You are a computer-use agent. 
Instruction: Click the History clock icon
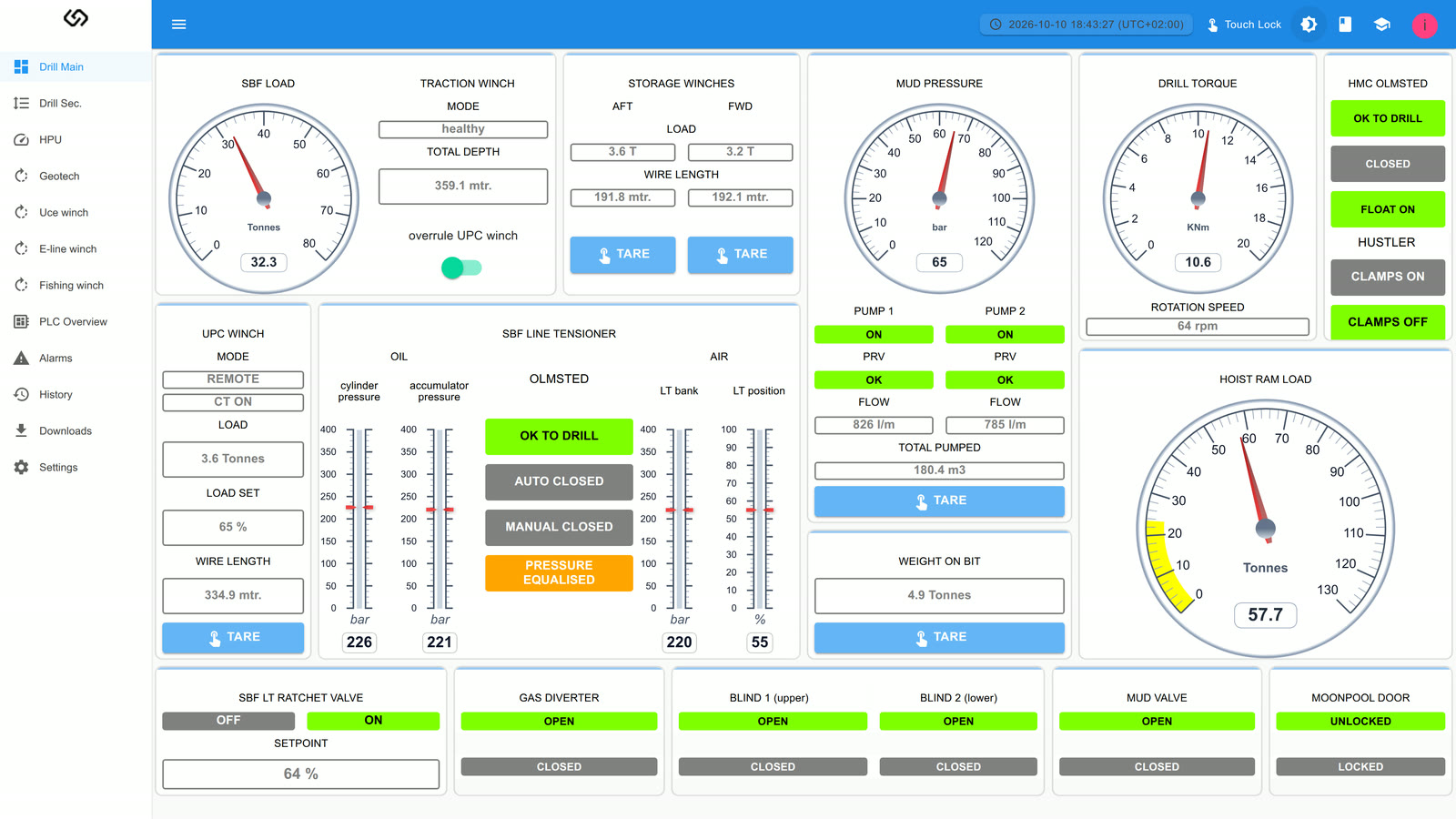(x=21, y=394)
